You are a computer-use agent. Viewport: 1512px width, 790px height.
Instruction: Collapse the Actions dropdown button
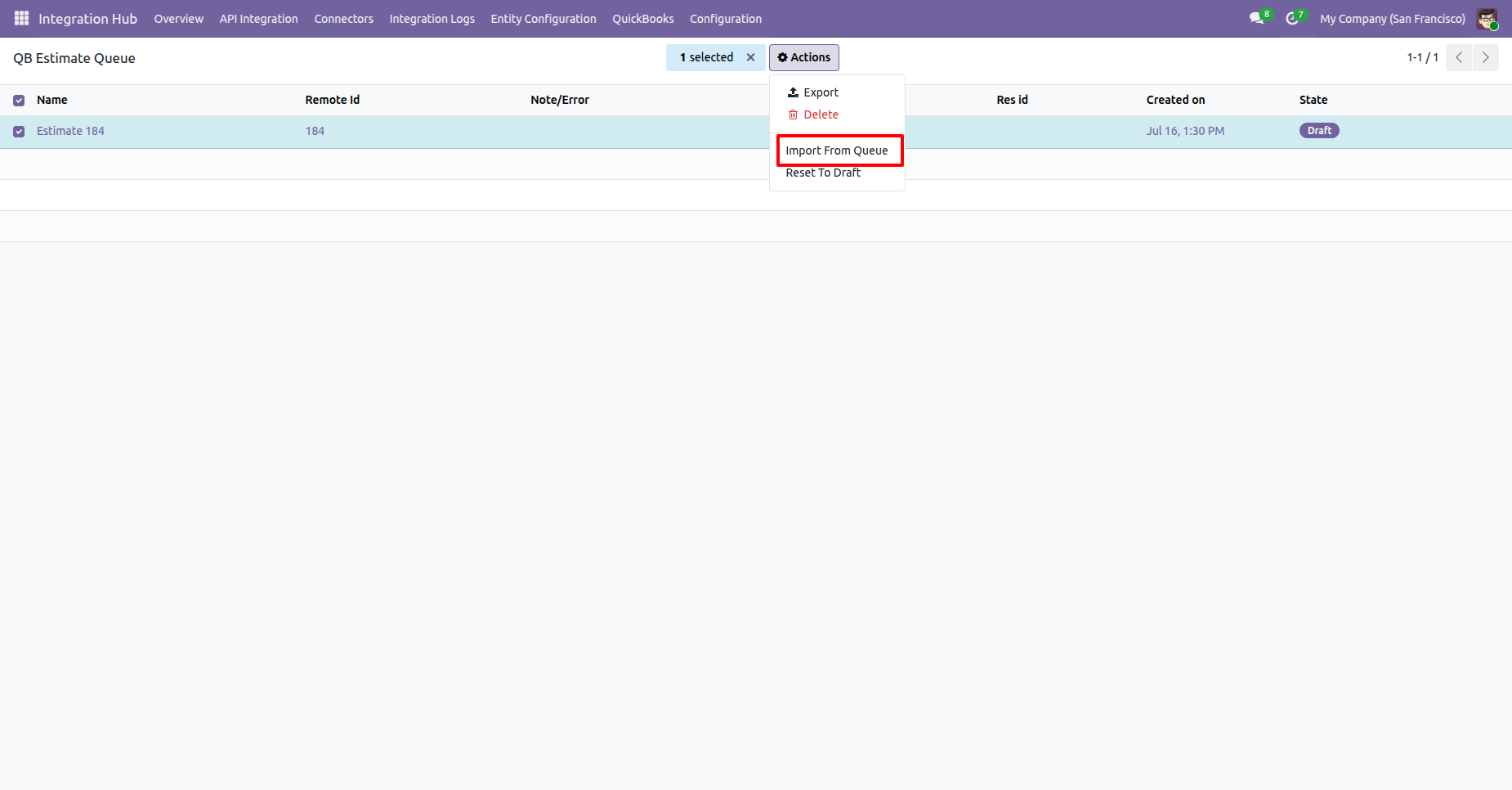point(804,57)
